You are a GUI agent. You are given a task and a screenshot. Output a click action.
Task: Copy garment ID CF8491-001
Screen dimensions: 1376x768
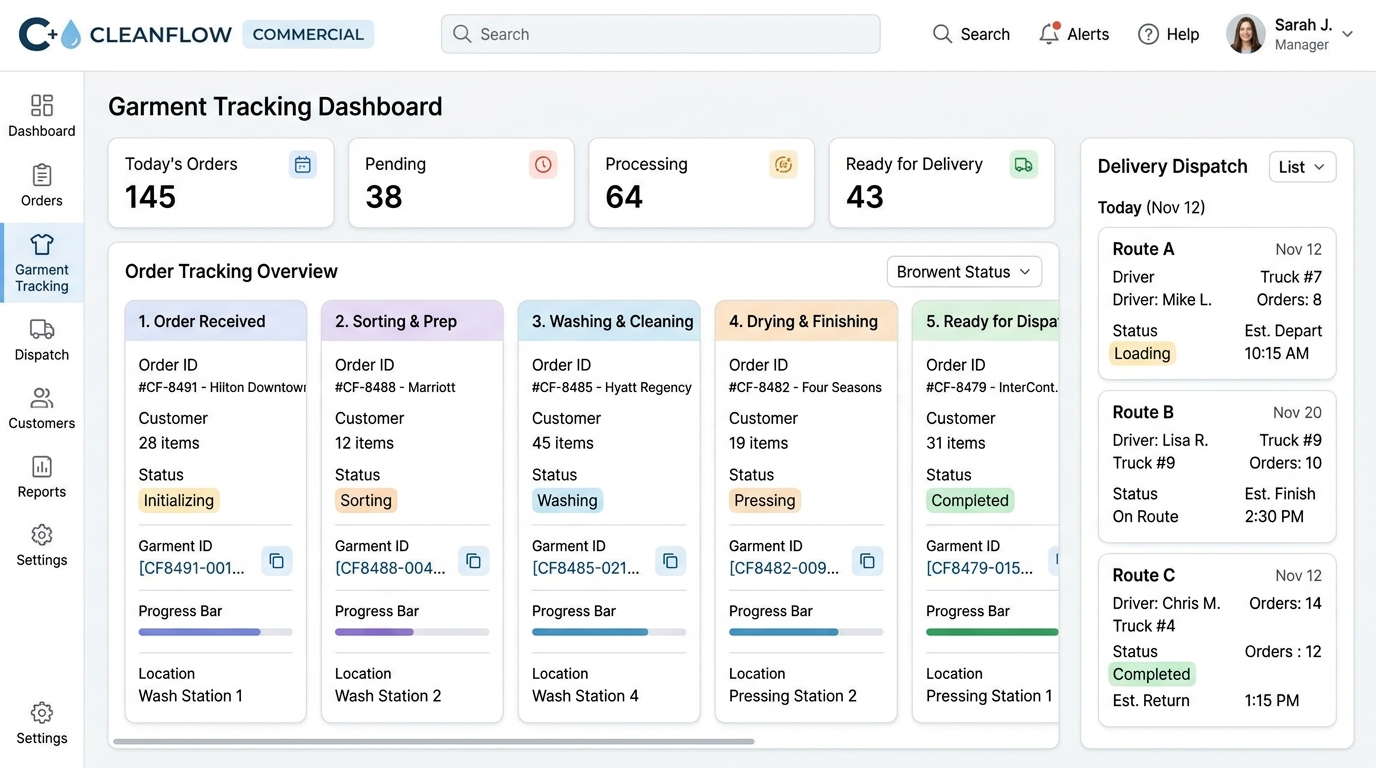point(277,561)
